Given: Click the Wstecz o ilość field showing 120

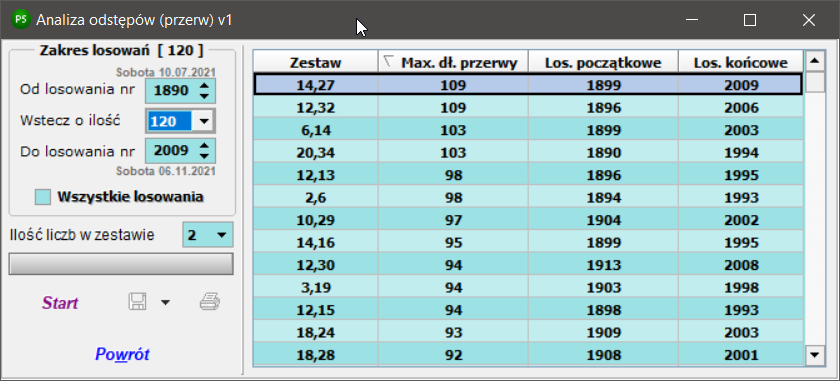Looking at the screenshot, I should click(169, 122).
